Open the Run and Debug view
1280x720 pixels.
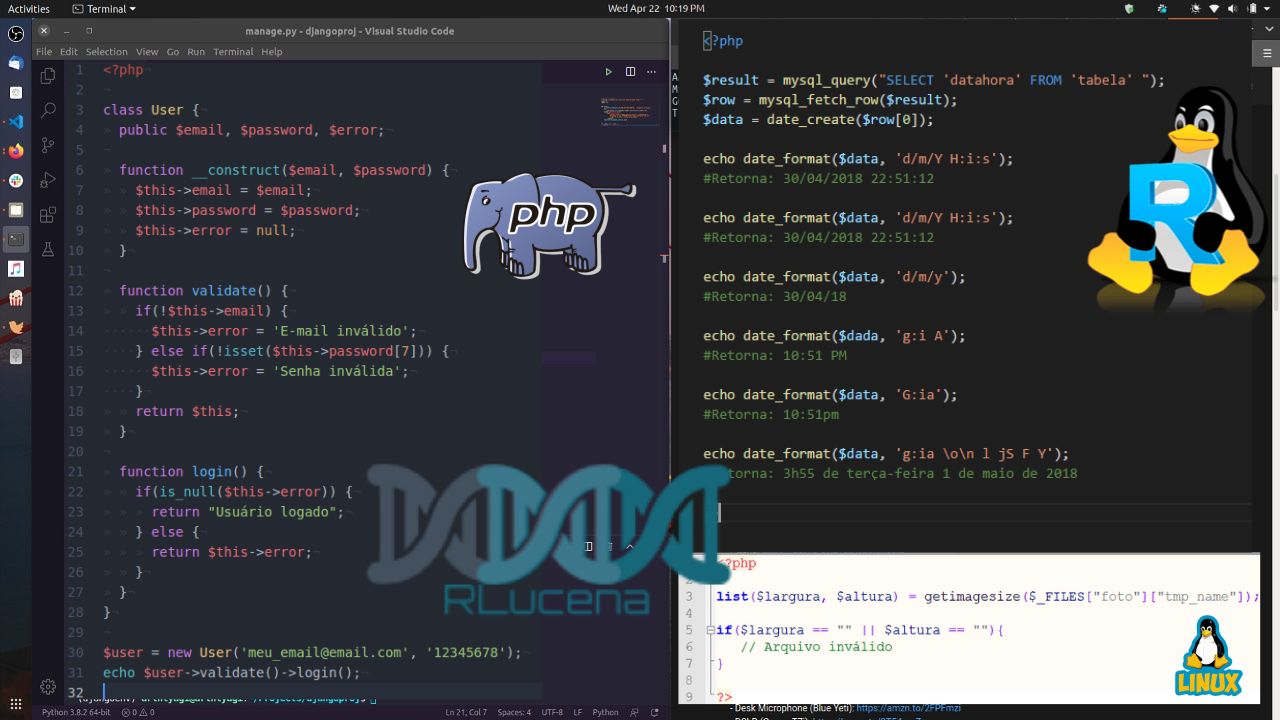(x=47, y=181)
